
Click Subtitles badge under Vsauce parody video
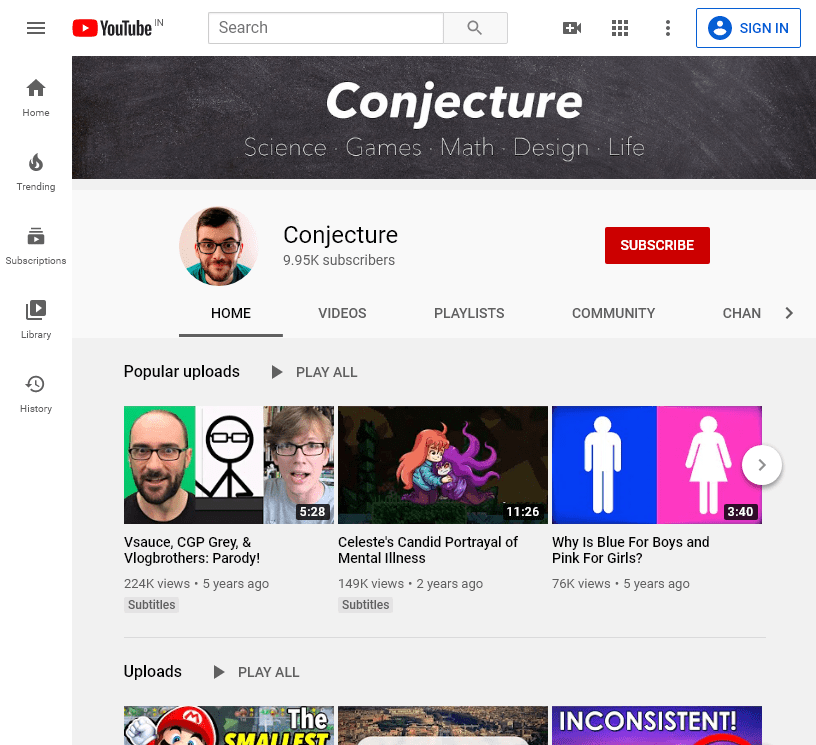[151, 605]
